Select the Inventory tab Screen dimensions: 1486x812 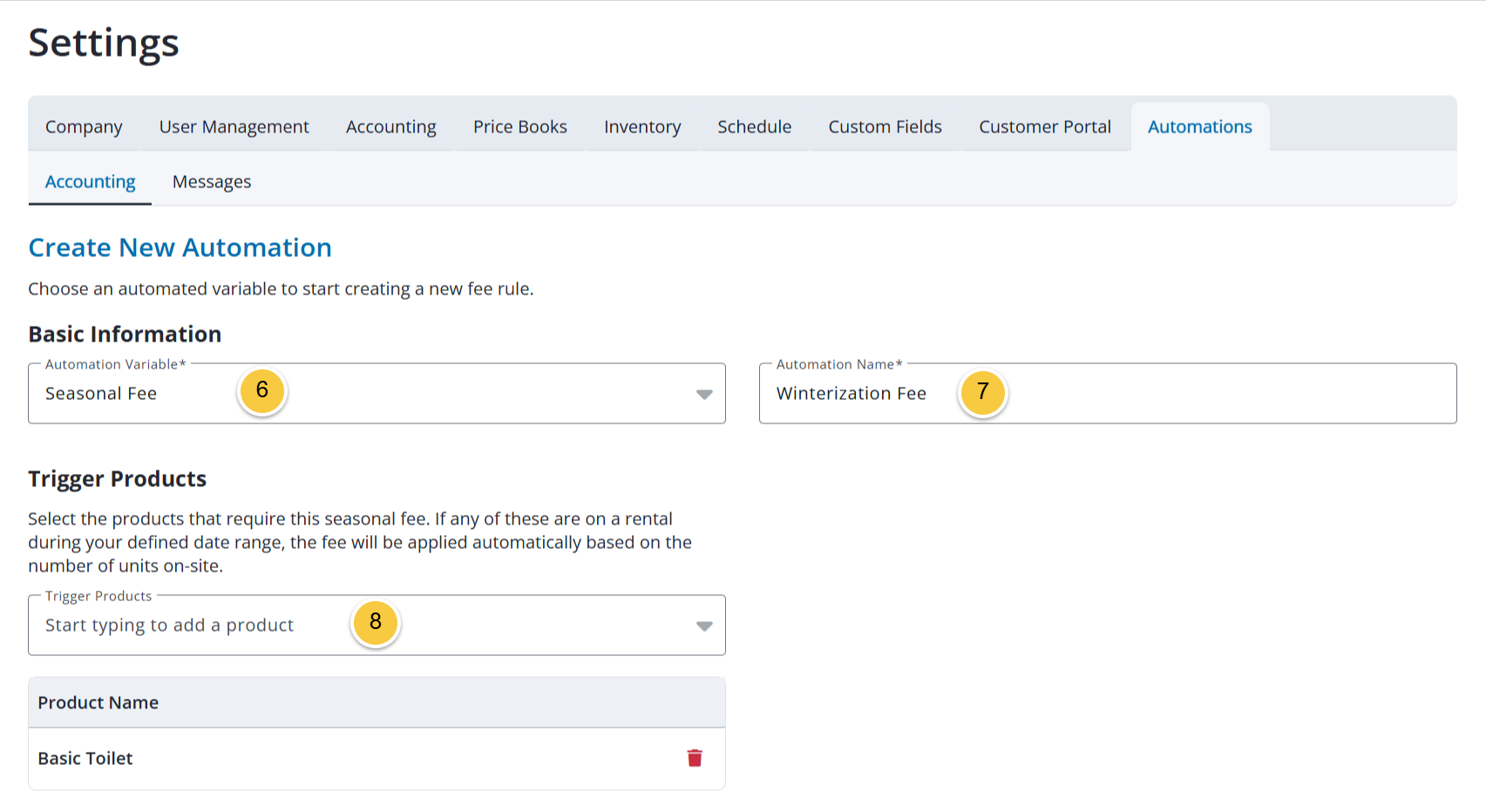(x=642, y=127)
